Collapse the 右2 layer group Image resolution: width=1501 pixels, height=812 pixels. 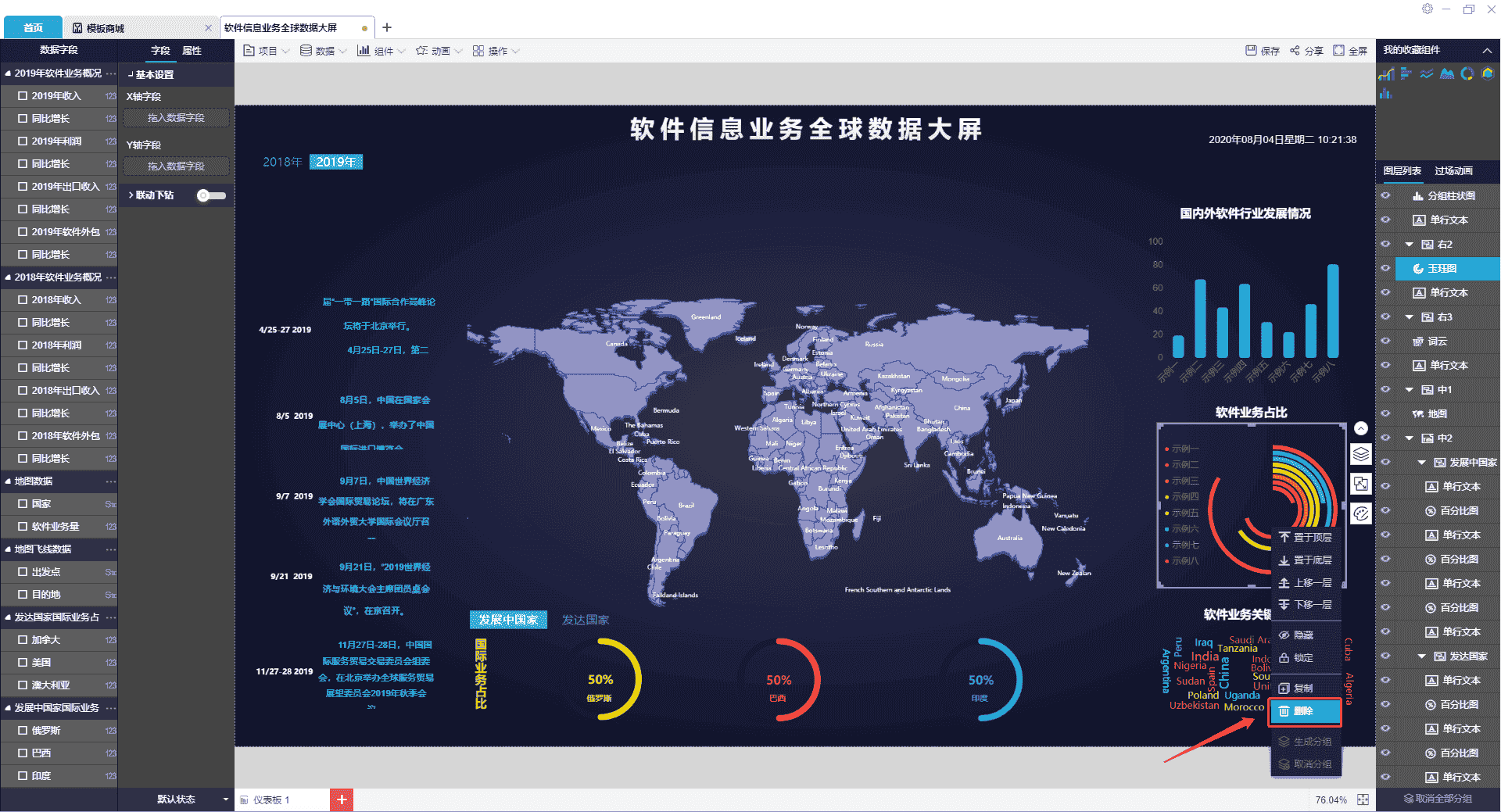click(x=1410, y=245)
